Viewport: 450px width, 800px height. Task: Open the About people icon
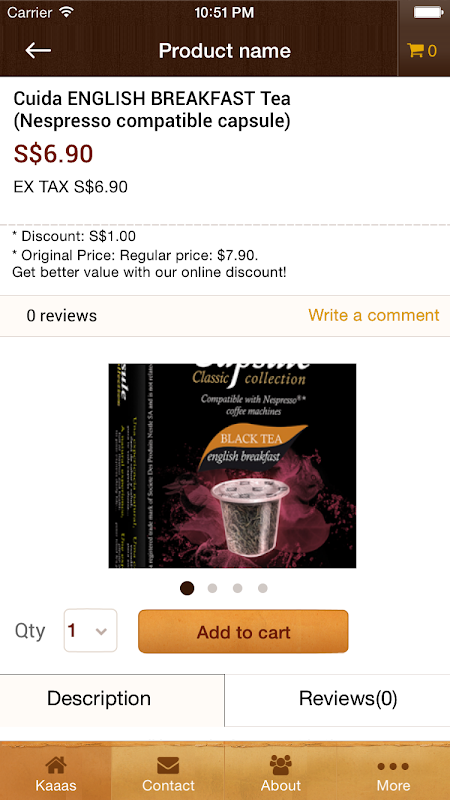[x=281, y=765]
